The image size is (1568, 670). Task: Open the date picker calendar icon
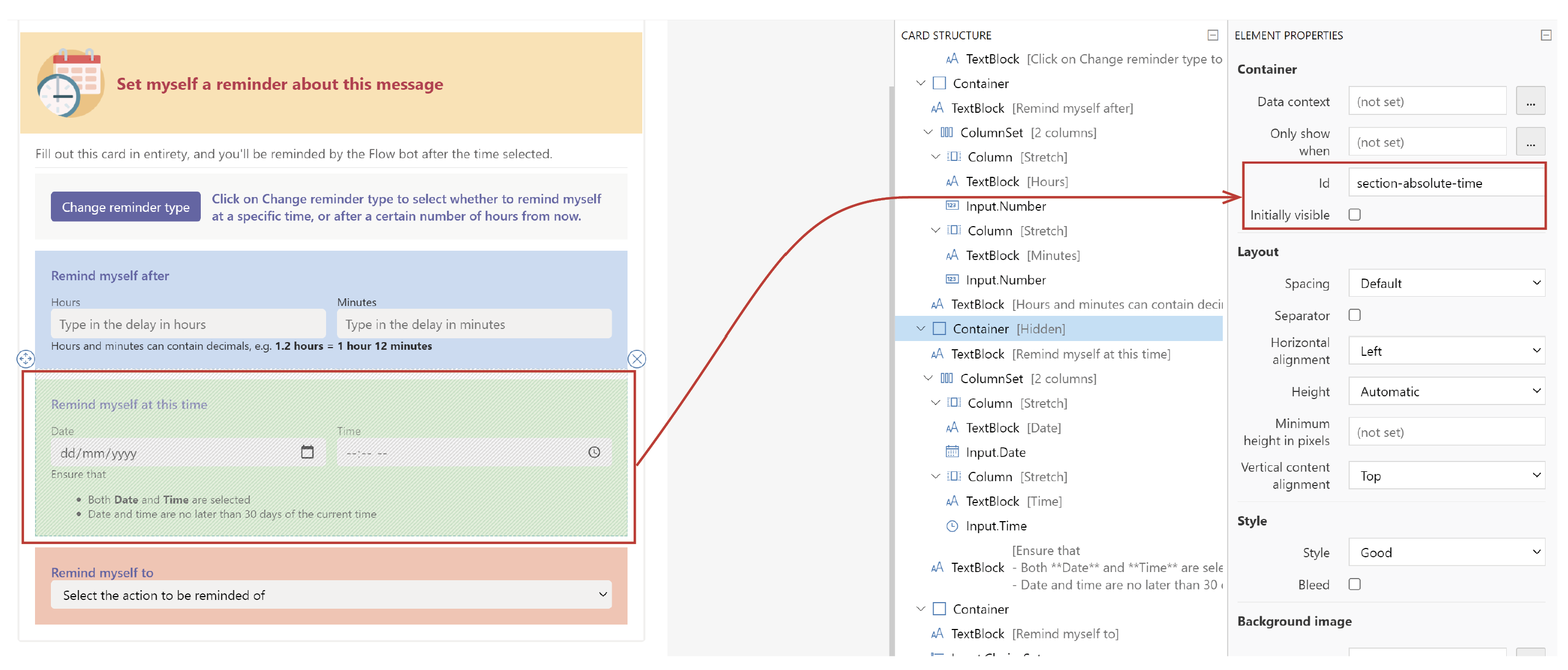click(307, 452)
